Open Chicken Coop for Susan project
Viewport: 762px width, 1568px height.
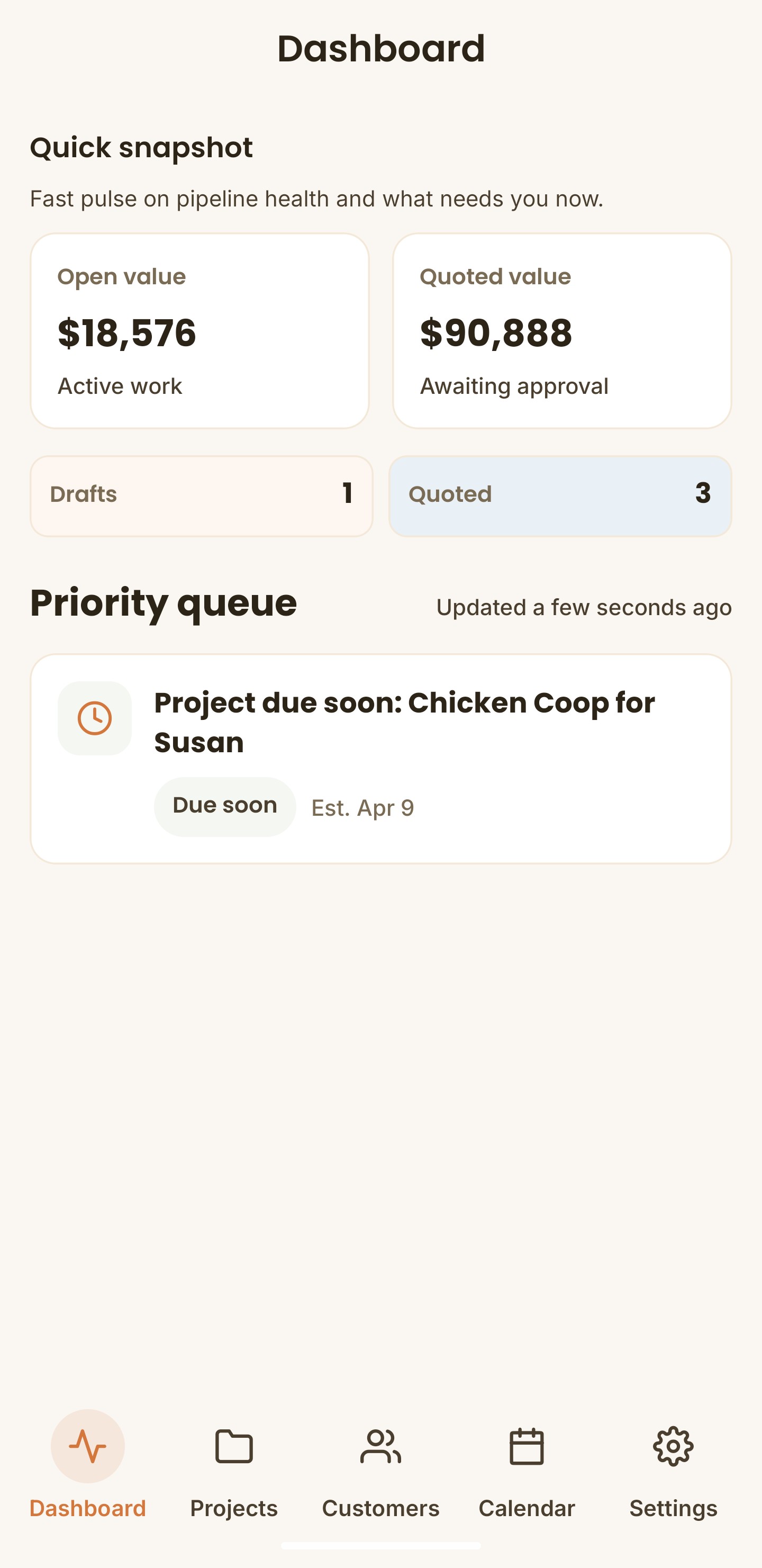[404, 722]
